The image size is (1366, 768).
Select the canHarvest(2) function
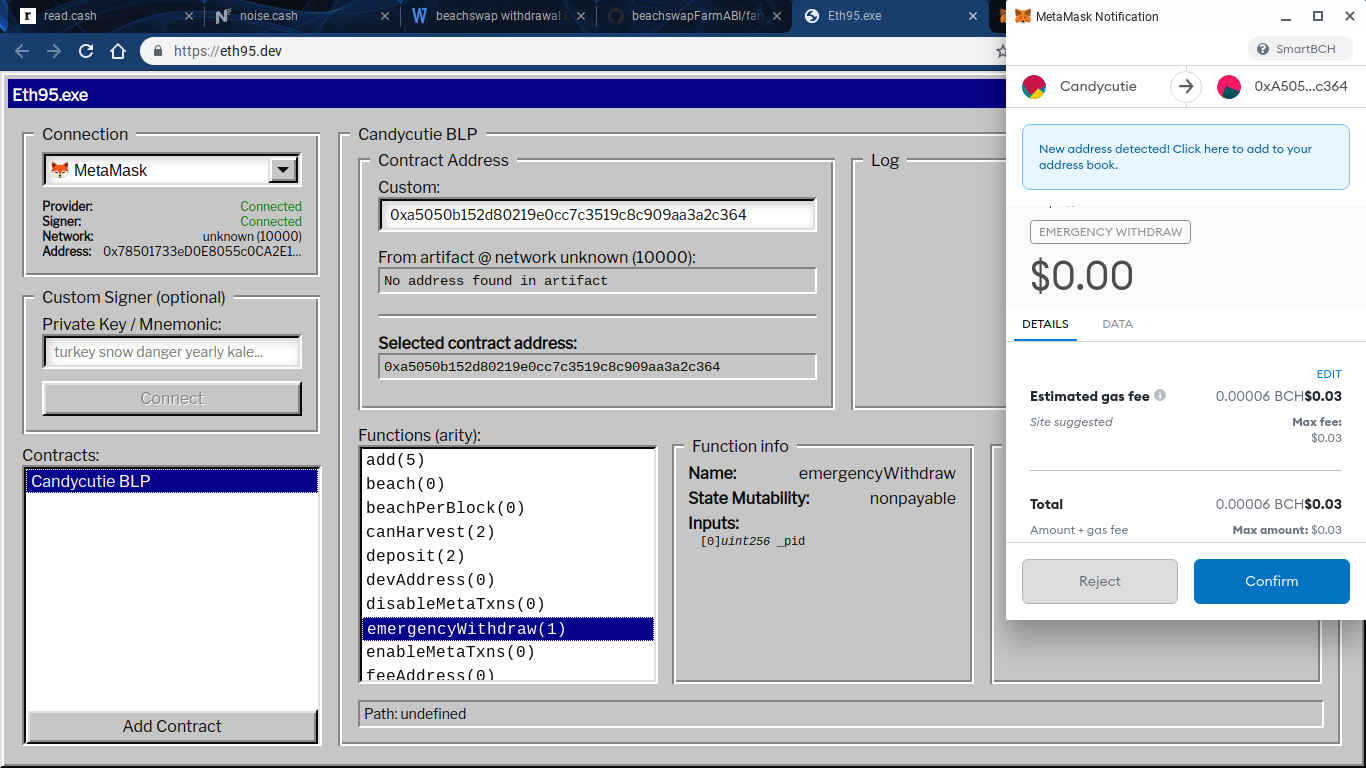pyautogui.click(x=507, y=532)
